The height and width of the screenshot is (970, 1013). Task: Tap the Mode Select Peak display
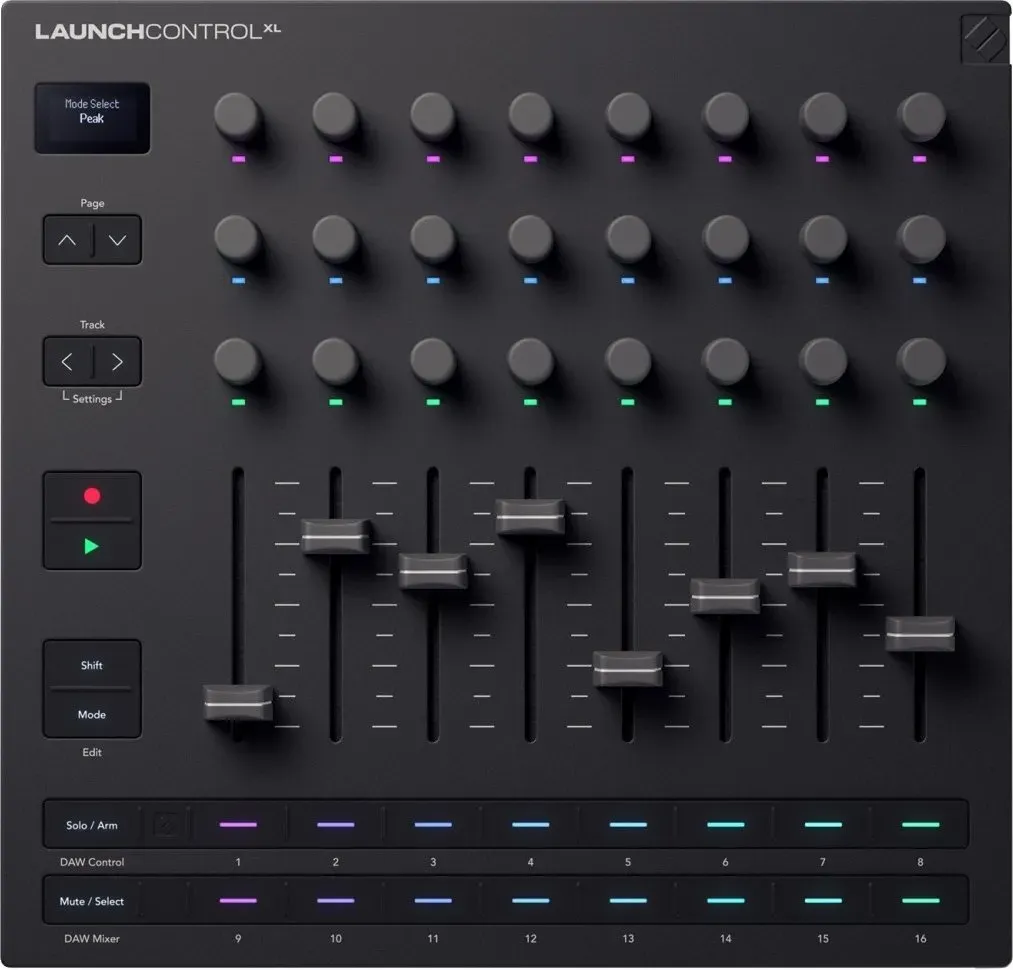[92, 118]
